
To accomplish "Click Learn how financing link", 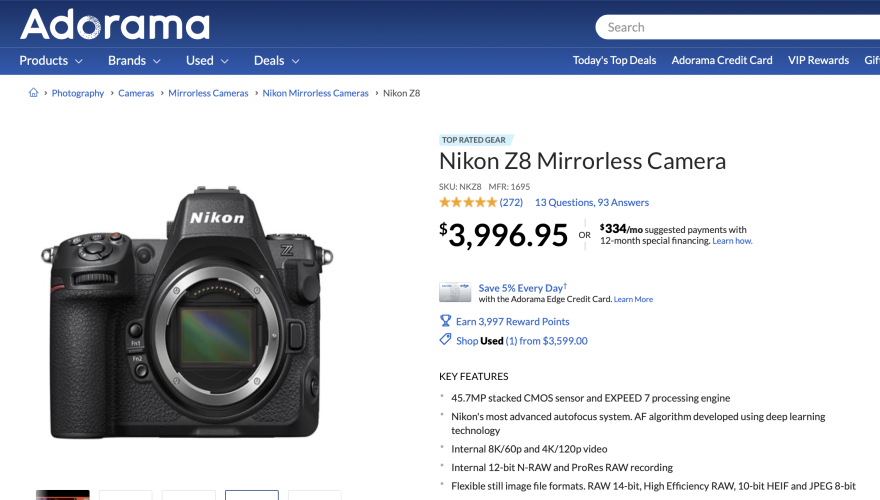I will tap(732, 241).
